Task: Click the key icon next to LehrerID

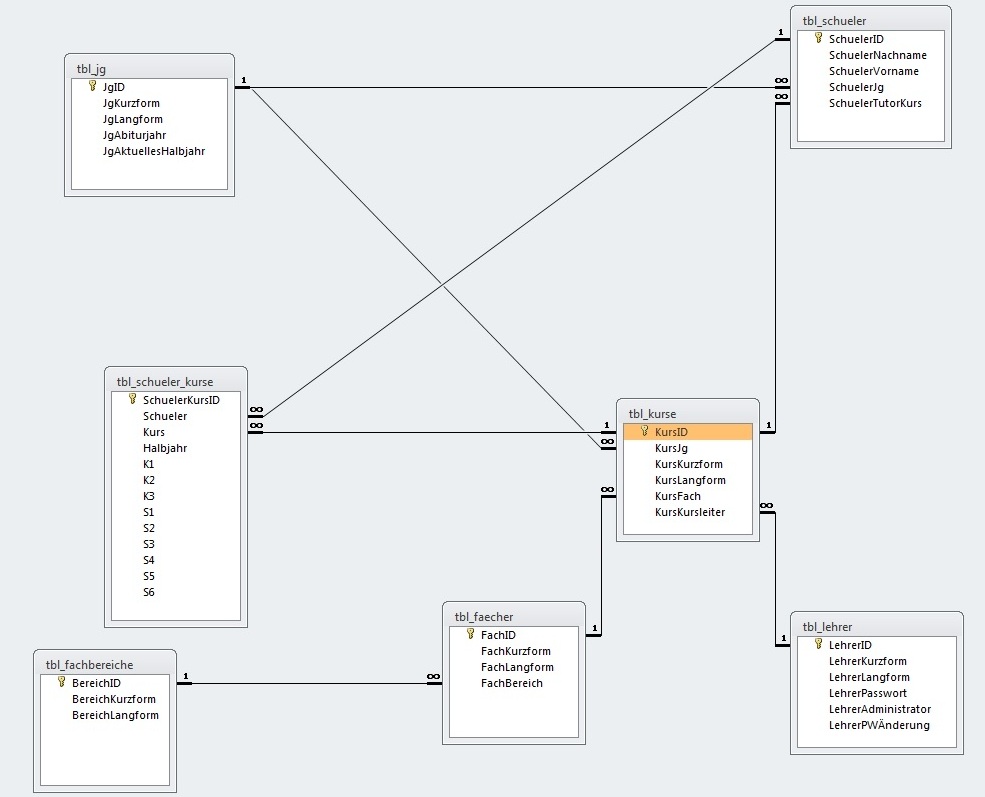Action: [818, 644]
